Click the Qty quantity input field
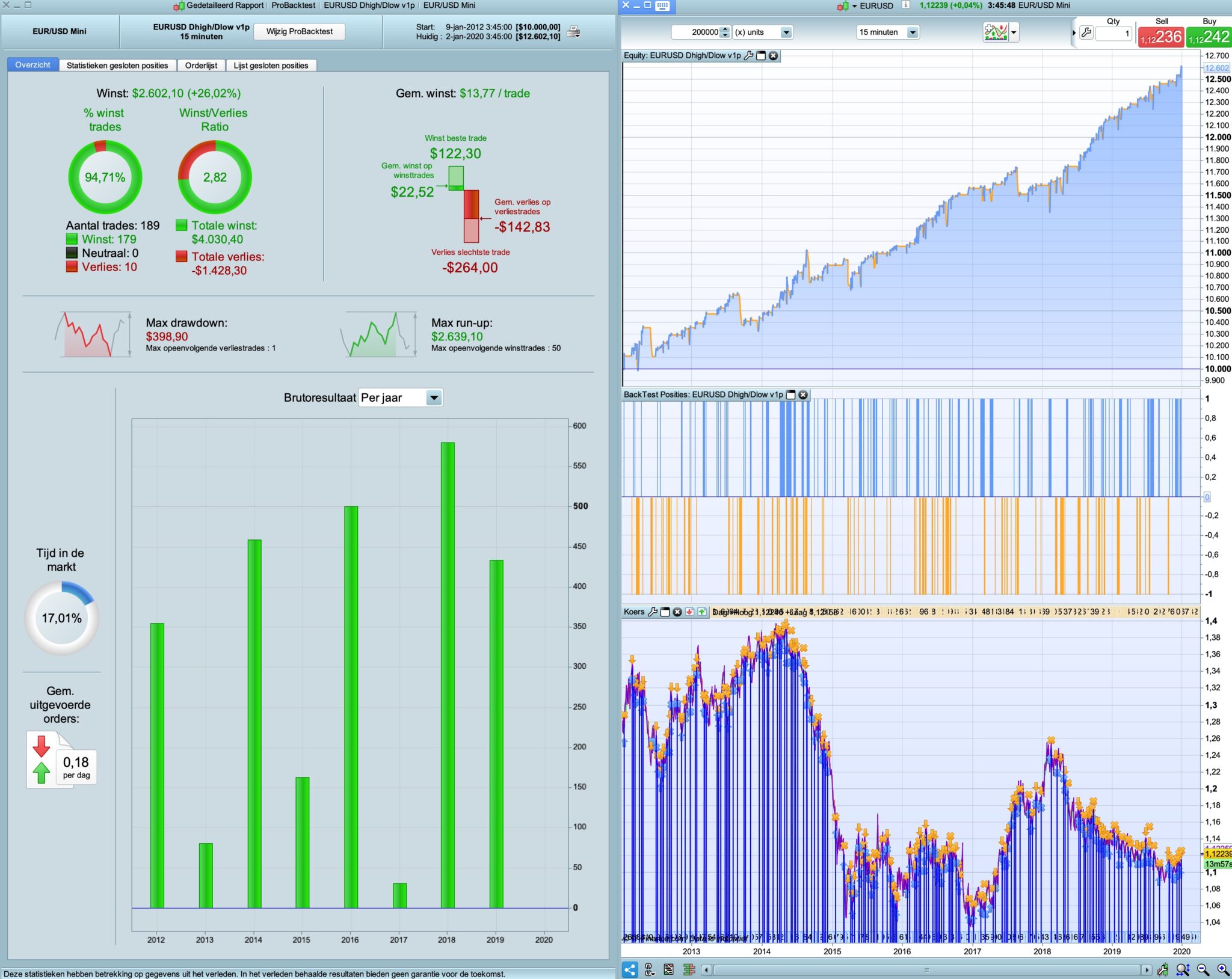Screen dimensions: 1232x979 coord(1113,33)
